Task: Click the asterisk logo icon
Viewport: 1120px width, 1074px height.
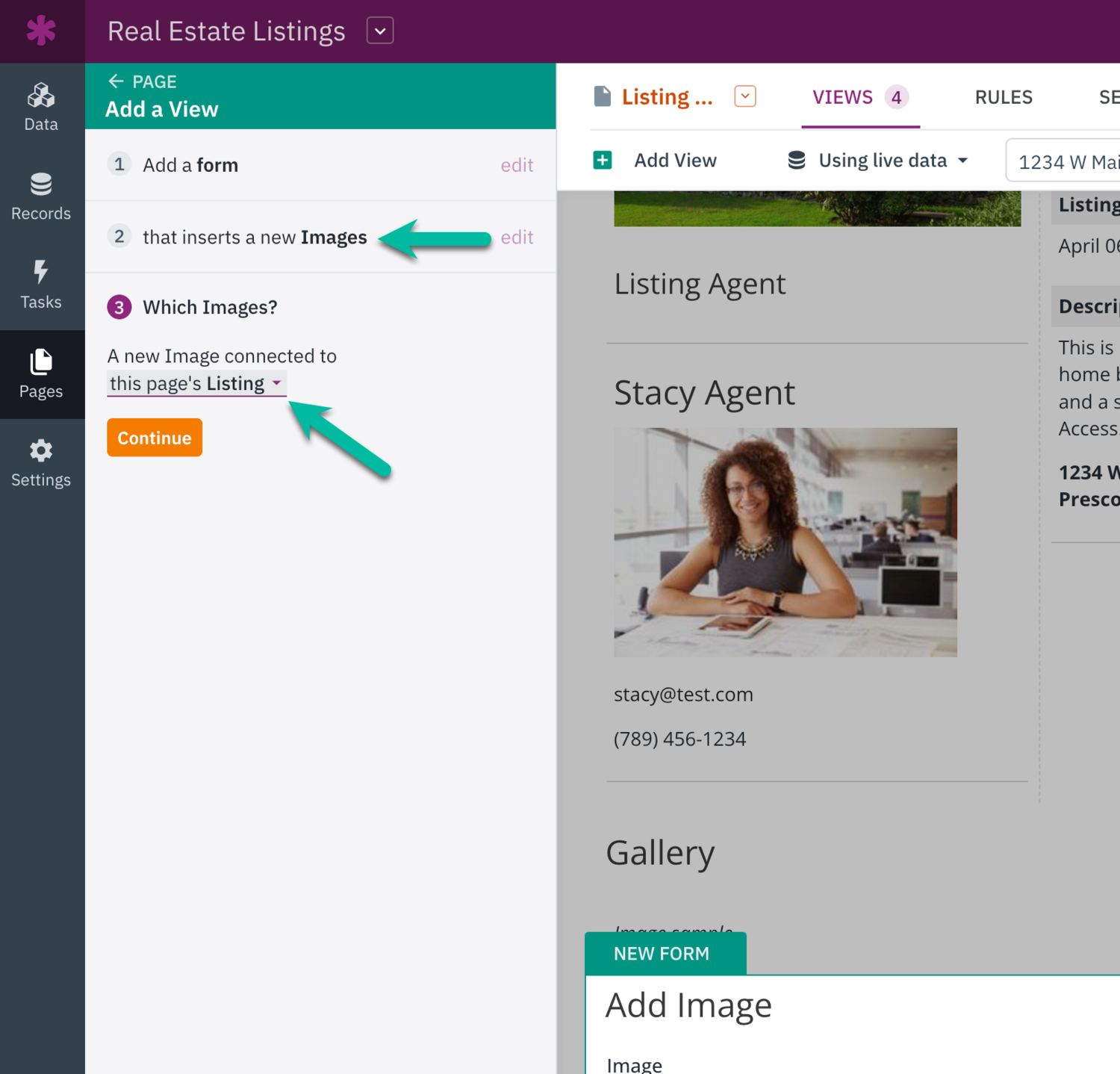Action: coord(41,31)
